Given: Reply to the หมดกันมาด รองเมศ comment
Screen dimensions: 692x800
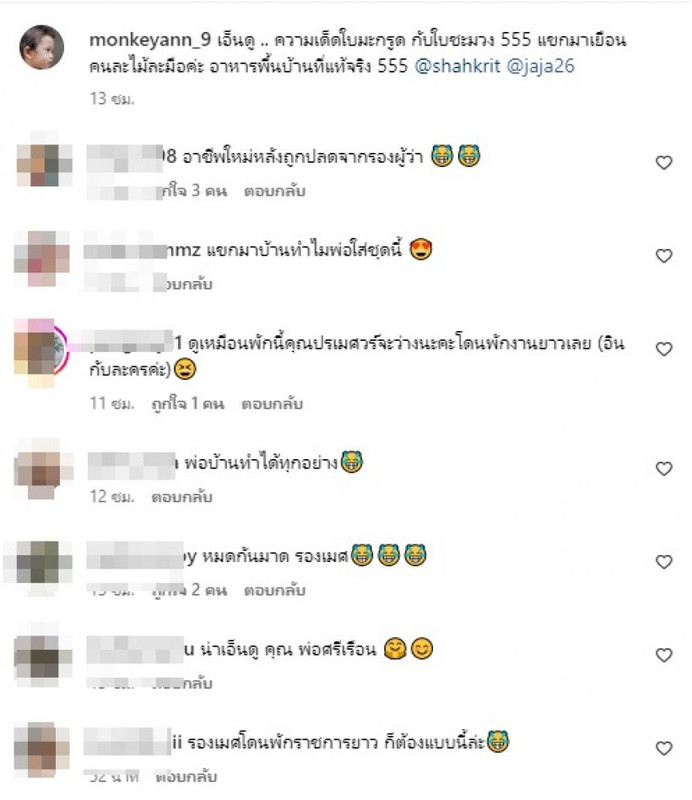Looking at the screenshot, I should (x=275, y=590).
